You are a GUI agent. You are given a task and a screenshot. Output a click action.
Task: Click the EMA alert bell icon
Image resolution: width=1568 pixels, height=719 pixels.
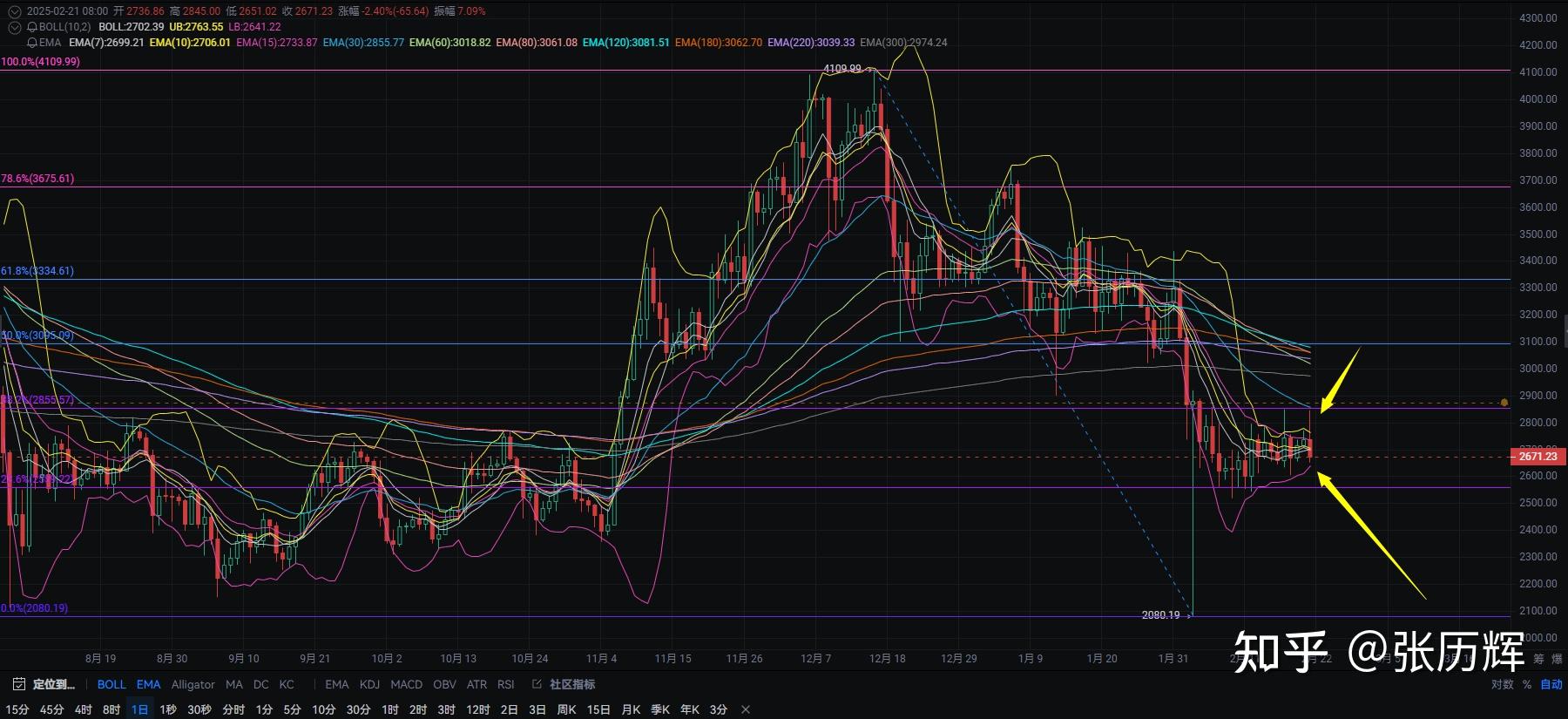coord(32,43)
